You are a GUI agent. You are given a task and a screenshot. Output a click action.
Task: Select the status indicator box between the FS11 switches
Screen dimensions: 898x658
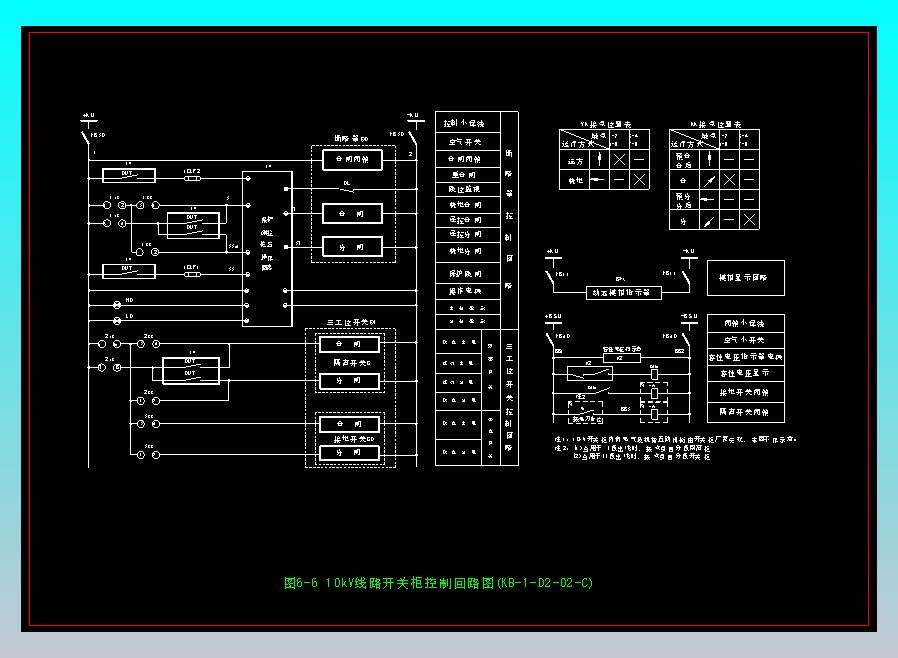624,293
